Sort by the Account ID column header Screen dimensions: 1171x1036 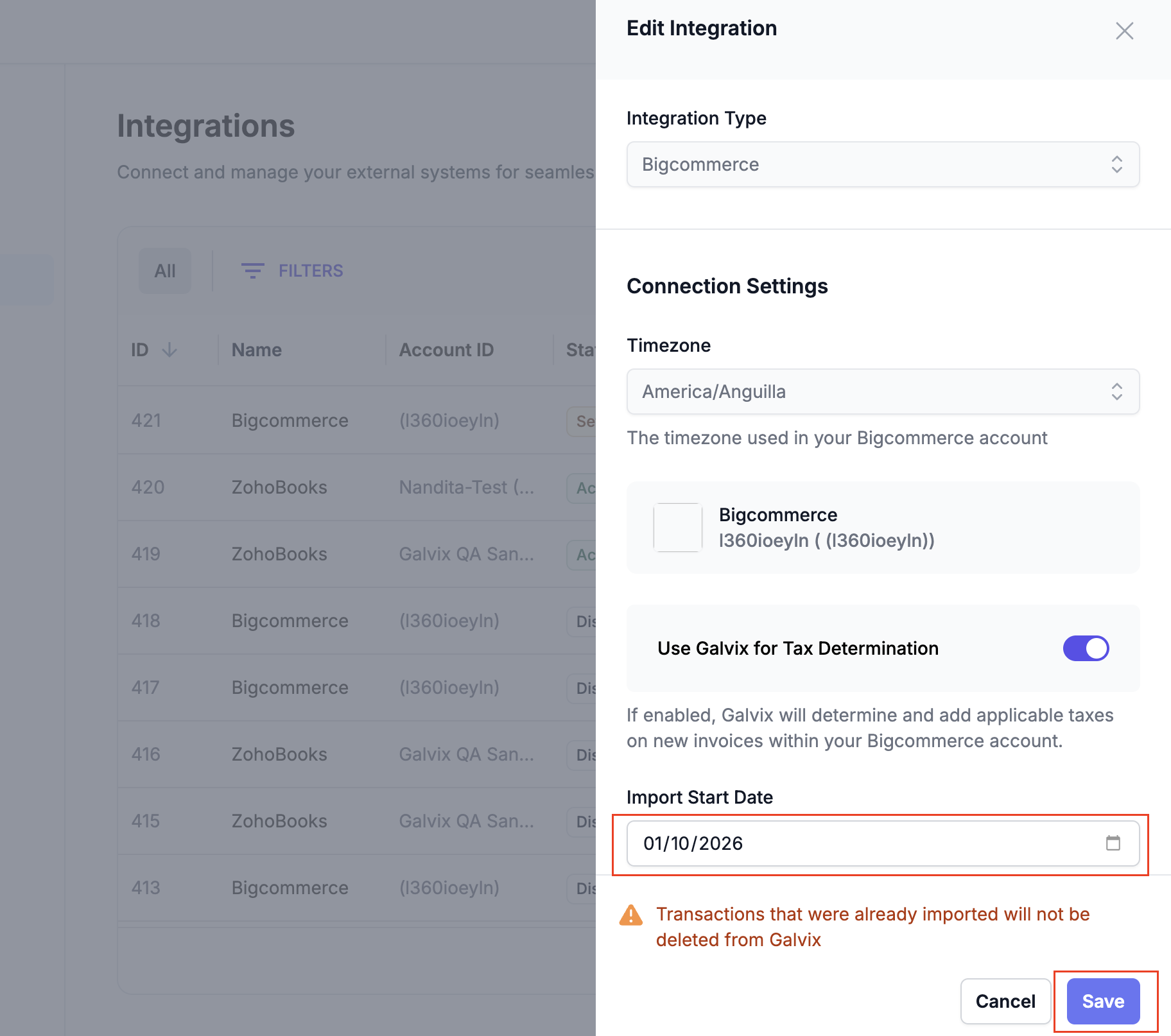click(x=447, y=350)
